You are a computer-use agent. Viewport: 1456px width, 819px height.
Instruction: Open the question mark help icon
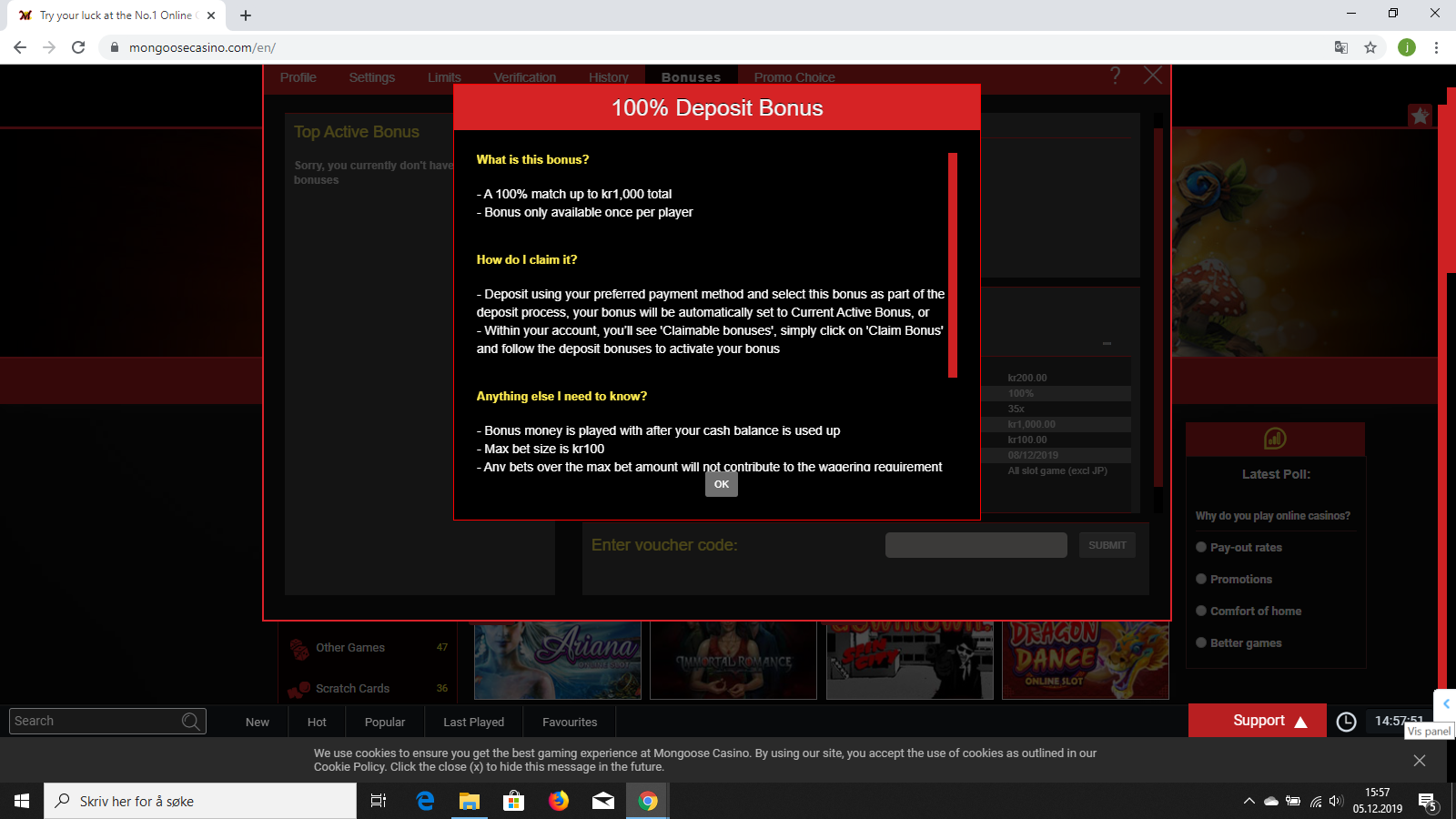(x=1116, y=76)
